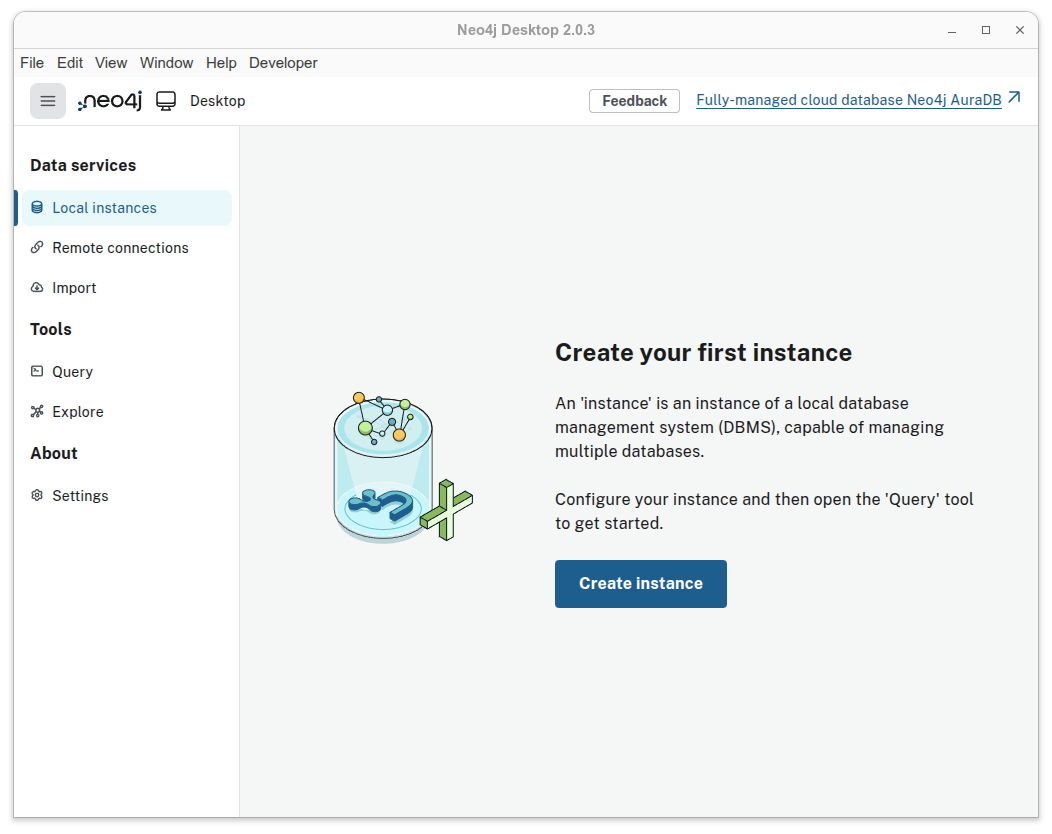Open the Edit menu
The image size is (1052, 834).
[x=70, y=63]
